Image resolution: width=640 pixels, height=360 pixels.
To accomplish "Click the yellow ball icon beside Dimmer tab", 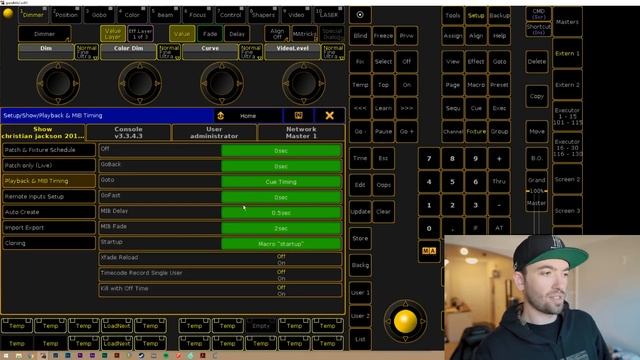I will pos(8,13).
